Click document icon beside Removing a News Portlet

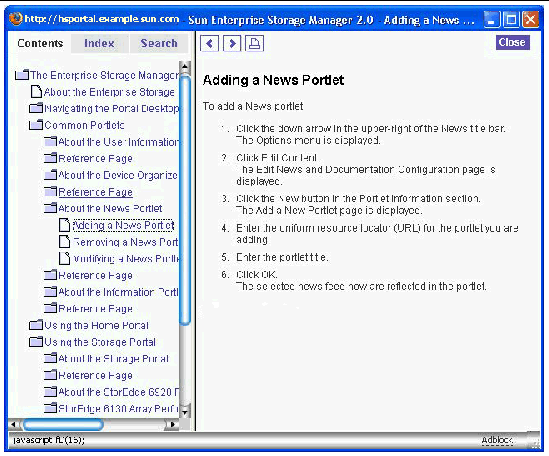tap(64, 242)
